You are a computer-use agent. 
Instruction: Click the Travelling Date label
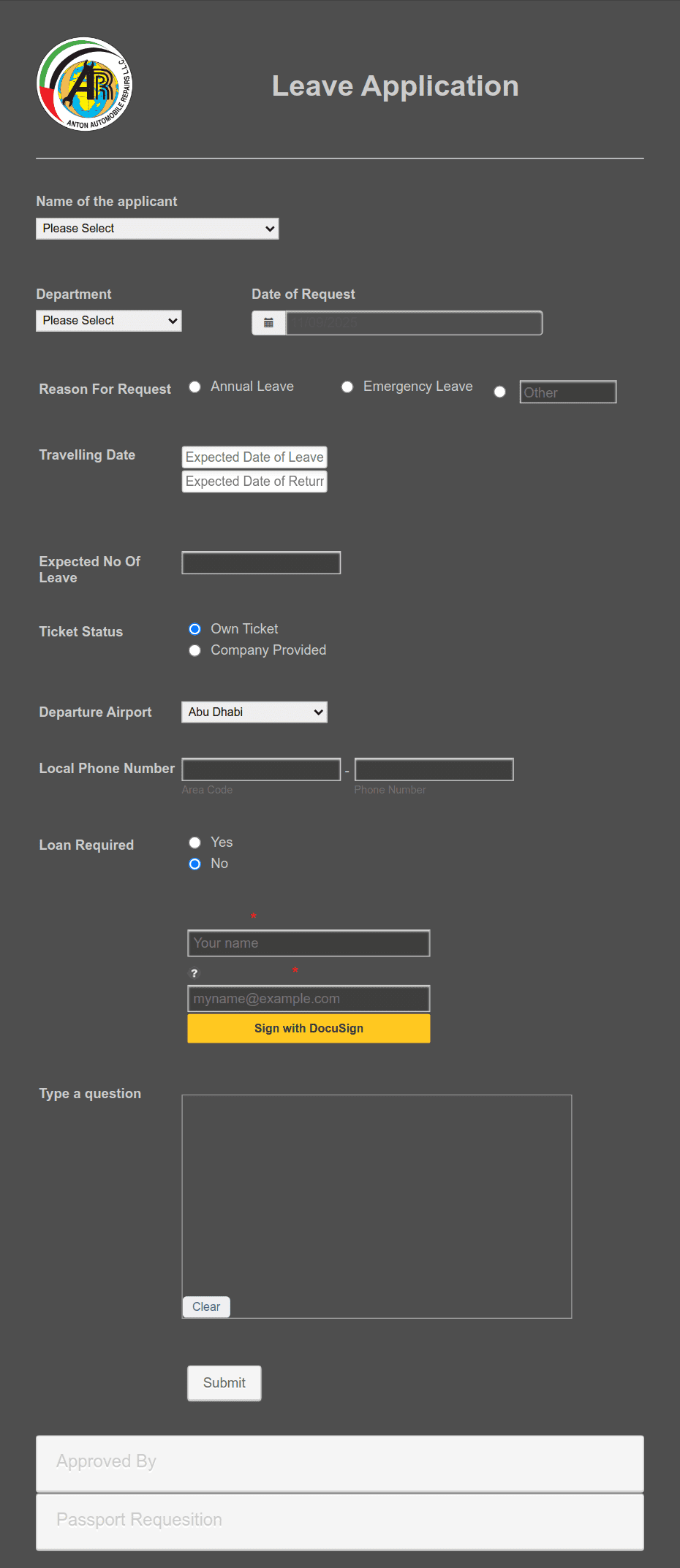[87, 455]
